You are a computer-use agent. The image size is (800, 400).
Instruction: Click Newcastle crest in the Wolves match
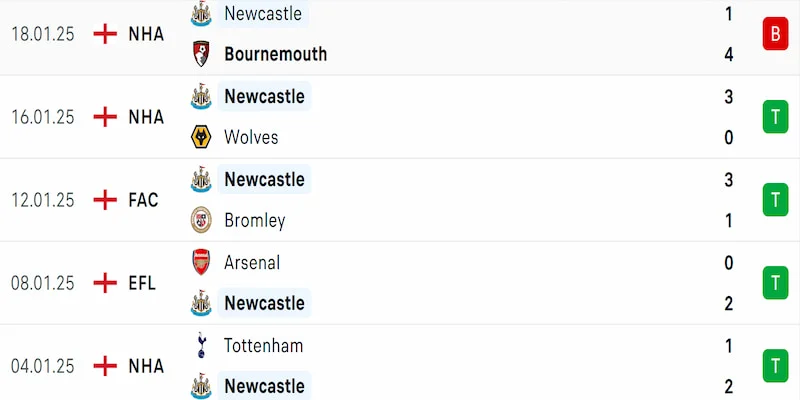201,97
